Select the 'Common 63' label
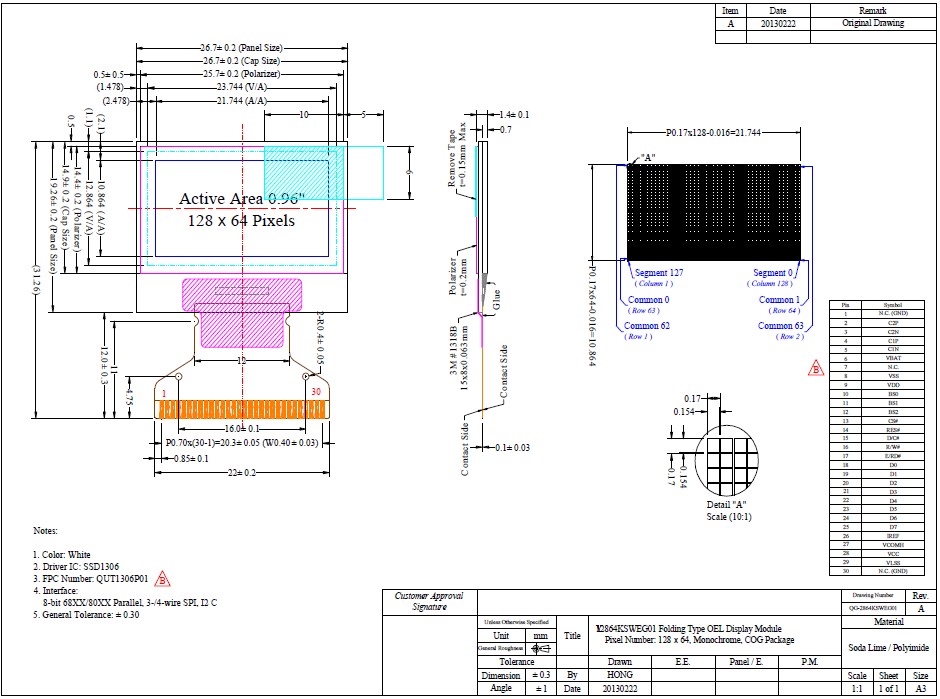Viewport: 940px width, 699px height. tap(781, 326)
